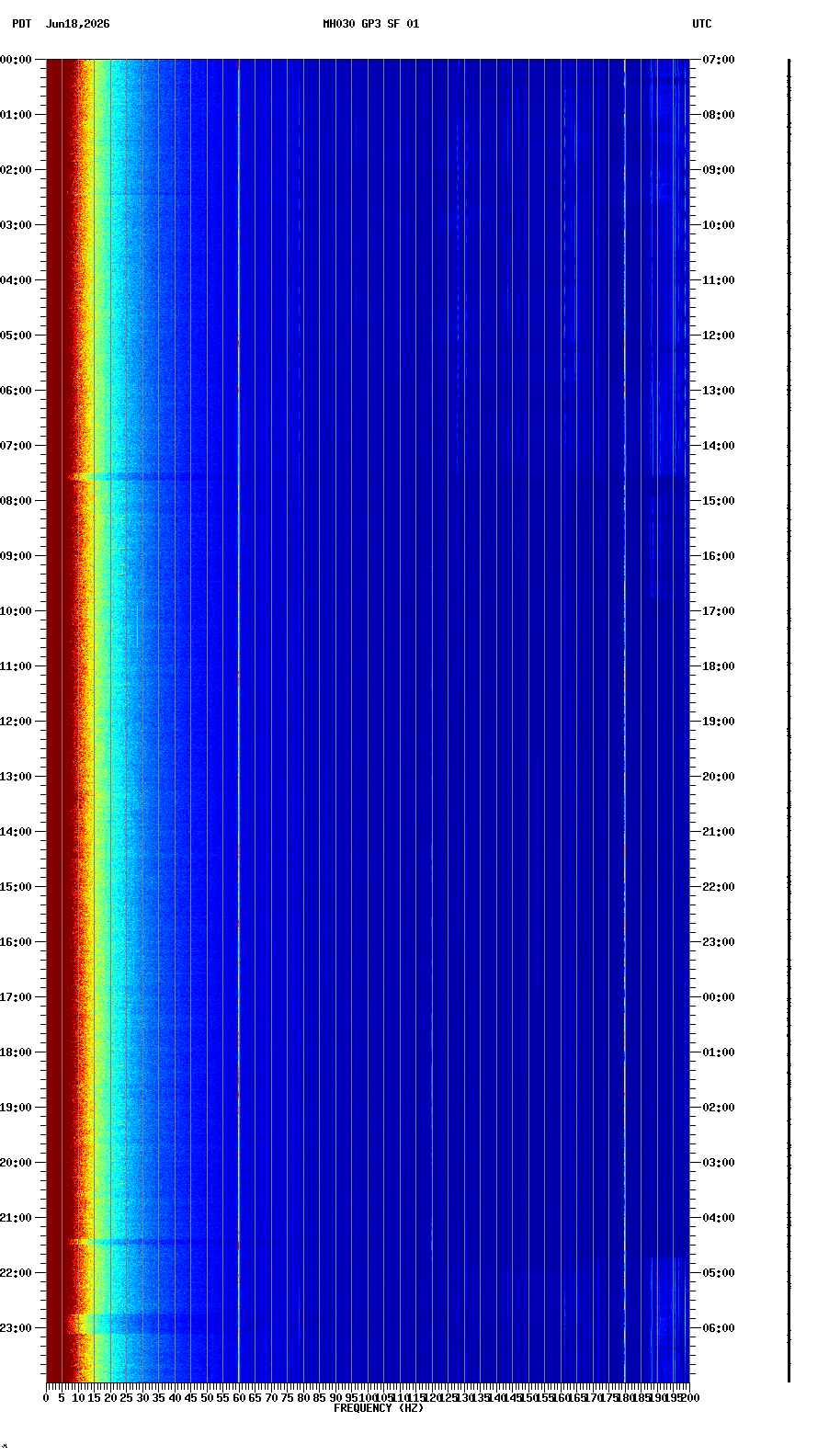Pick 06:00 on the PDT time axis
829x1456 pixels.
[16, 391]
